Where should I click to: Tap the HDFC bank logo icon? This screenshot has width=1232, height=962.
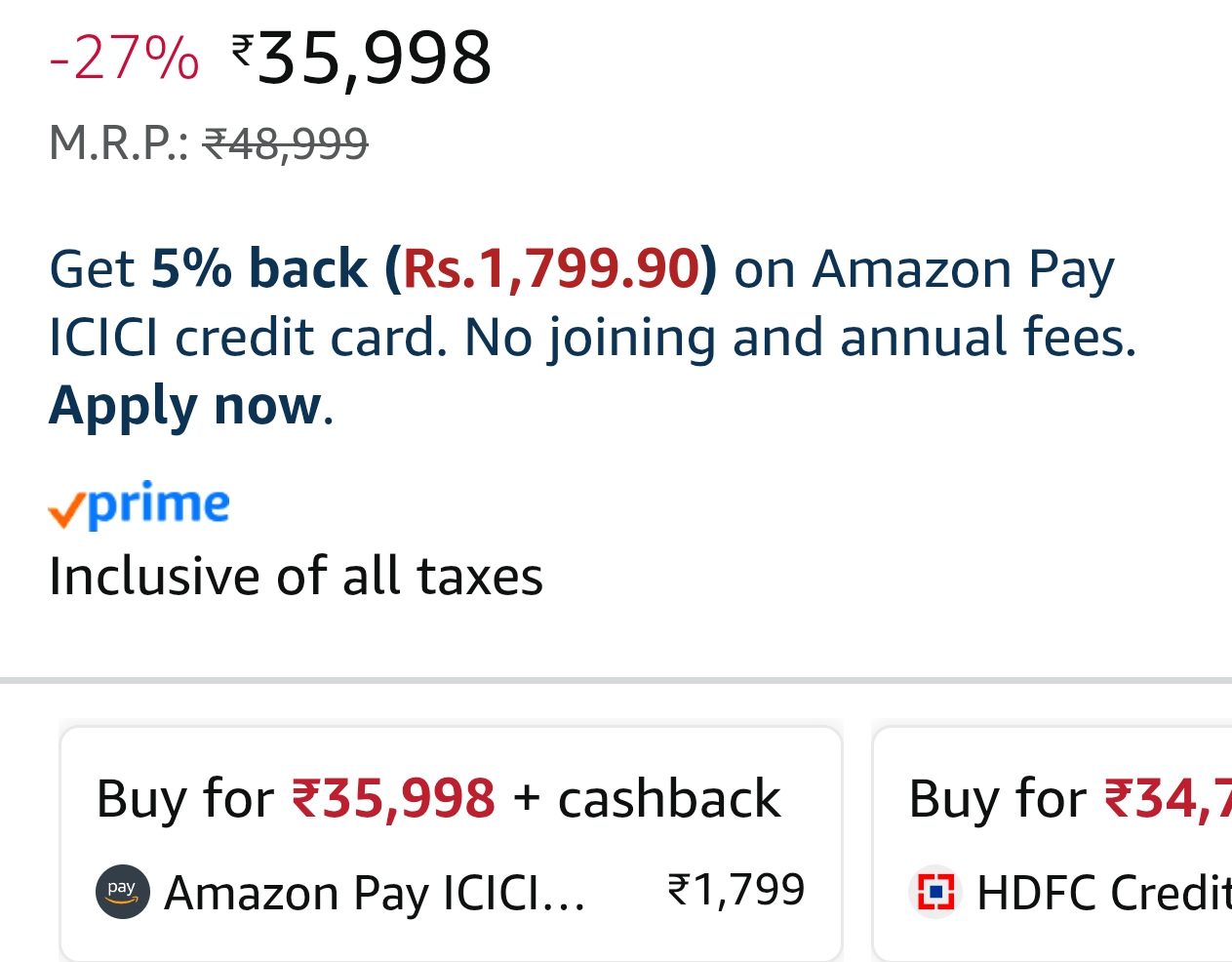point(935,892)
